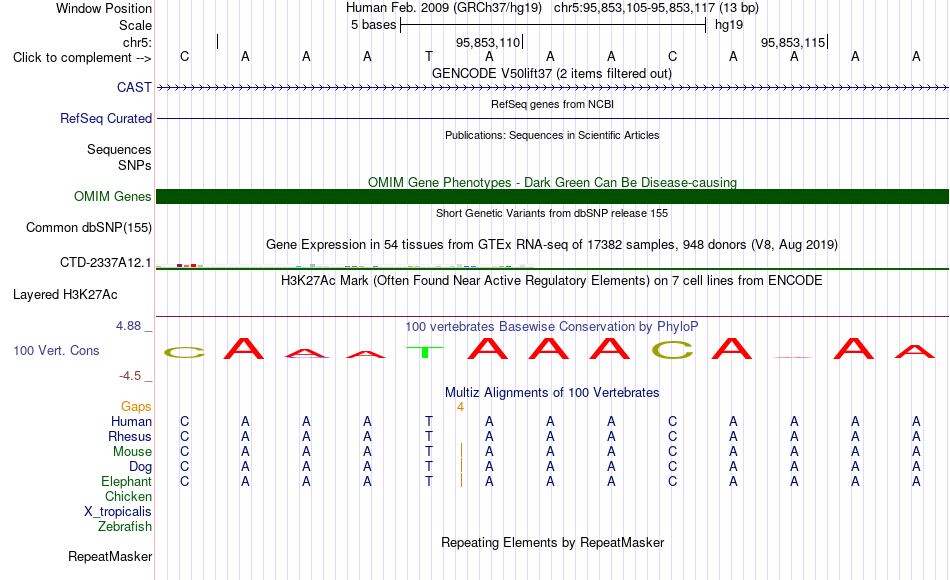Click the Repeating Elements by RepeatMasker title
The width and height of the screenshot is (950, 580).
(x=552, y=542)
